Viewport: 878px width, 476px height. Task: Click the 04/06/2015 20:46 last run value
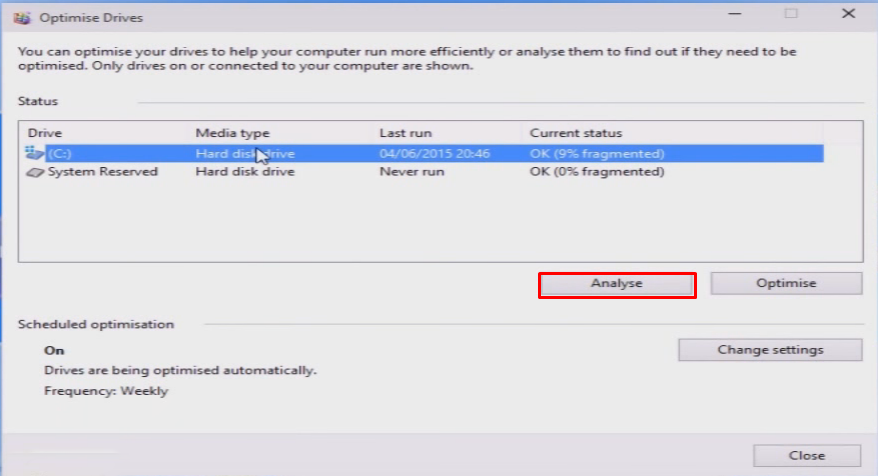tap(435, 153)
